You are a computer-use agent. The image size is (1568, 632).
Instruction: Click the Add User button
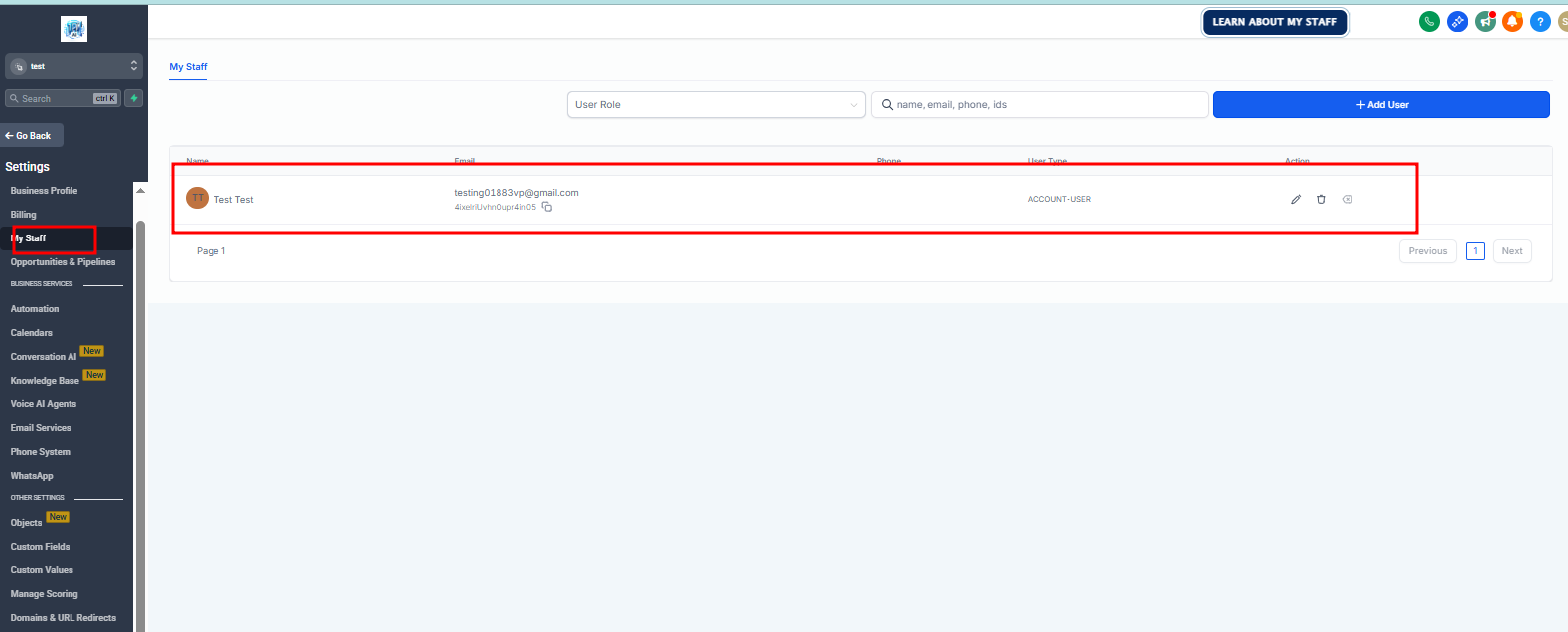[x=1381, y=104]
